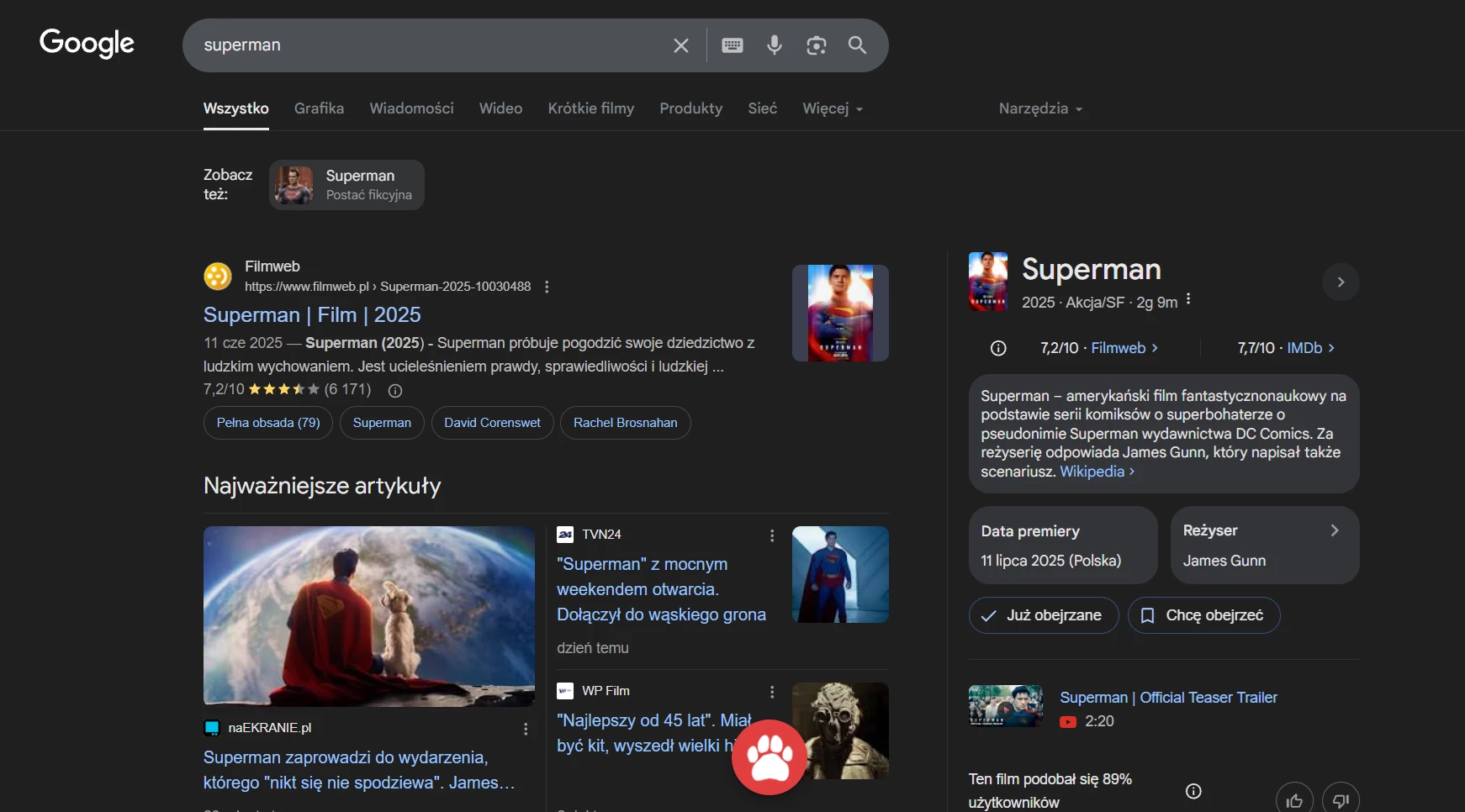
Task: Open the WP Film article thumbnail
Action: tap(841, 731)
